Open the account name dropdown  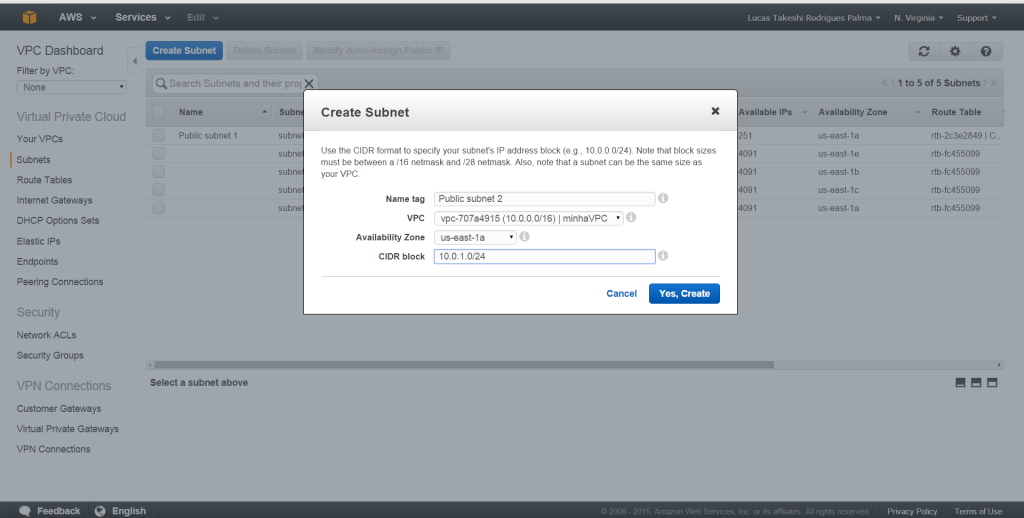coord(814,18)
